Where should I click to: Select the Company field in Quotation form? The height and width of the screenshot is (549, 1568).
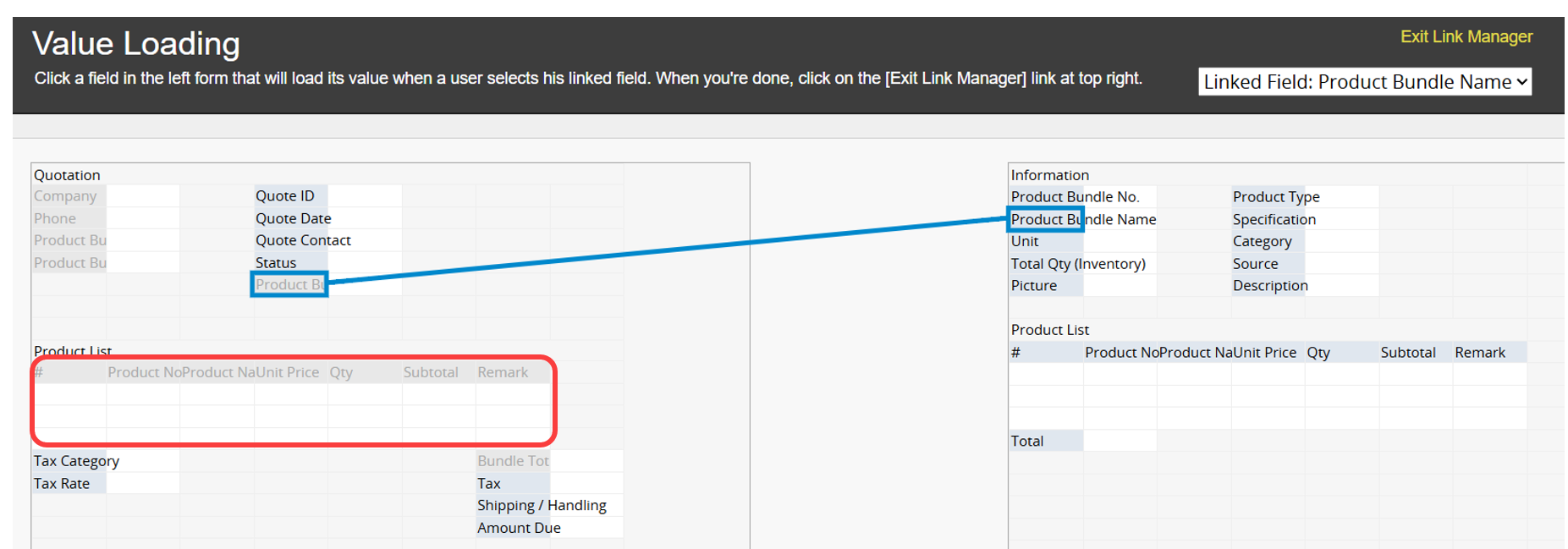tap(66, 196)
